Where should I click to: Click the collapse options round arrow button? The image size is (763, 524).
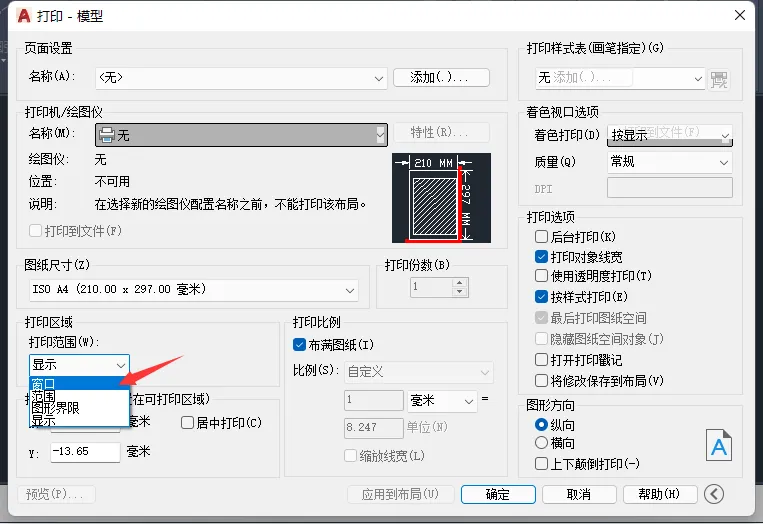coord(713,494)
